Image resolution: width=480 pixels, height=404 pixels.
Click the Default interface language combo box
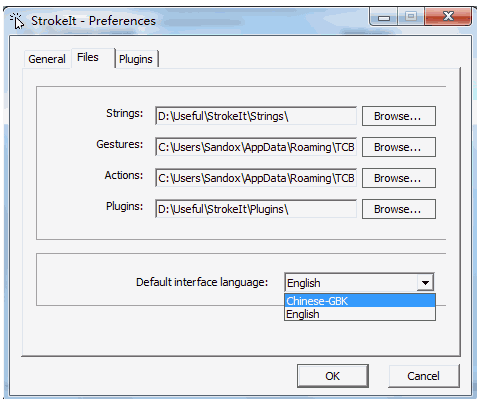click(359, 283)
